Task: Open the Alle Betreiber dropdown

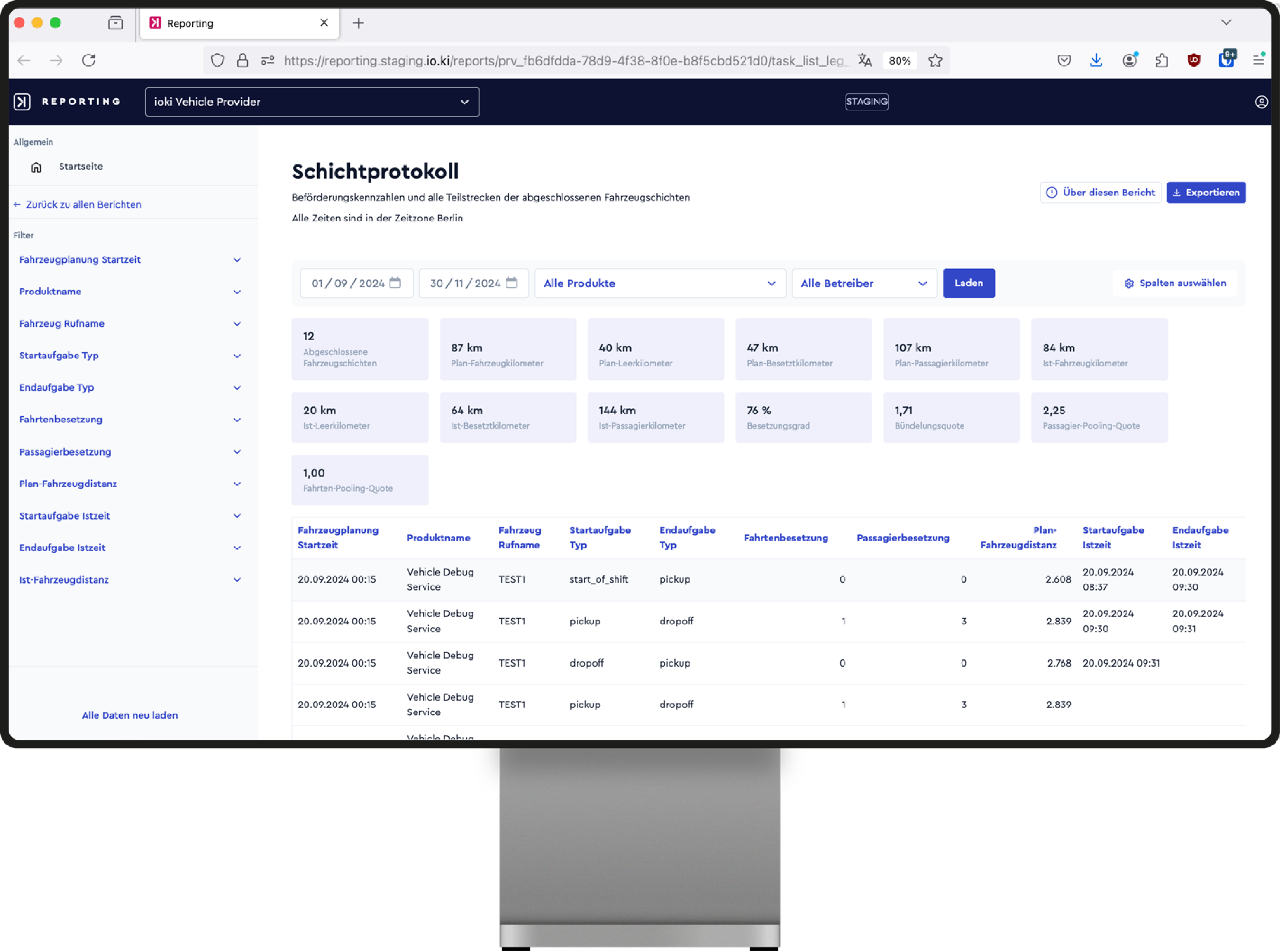Action: click(864, 283)
